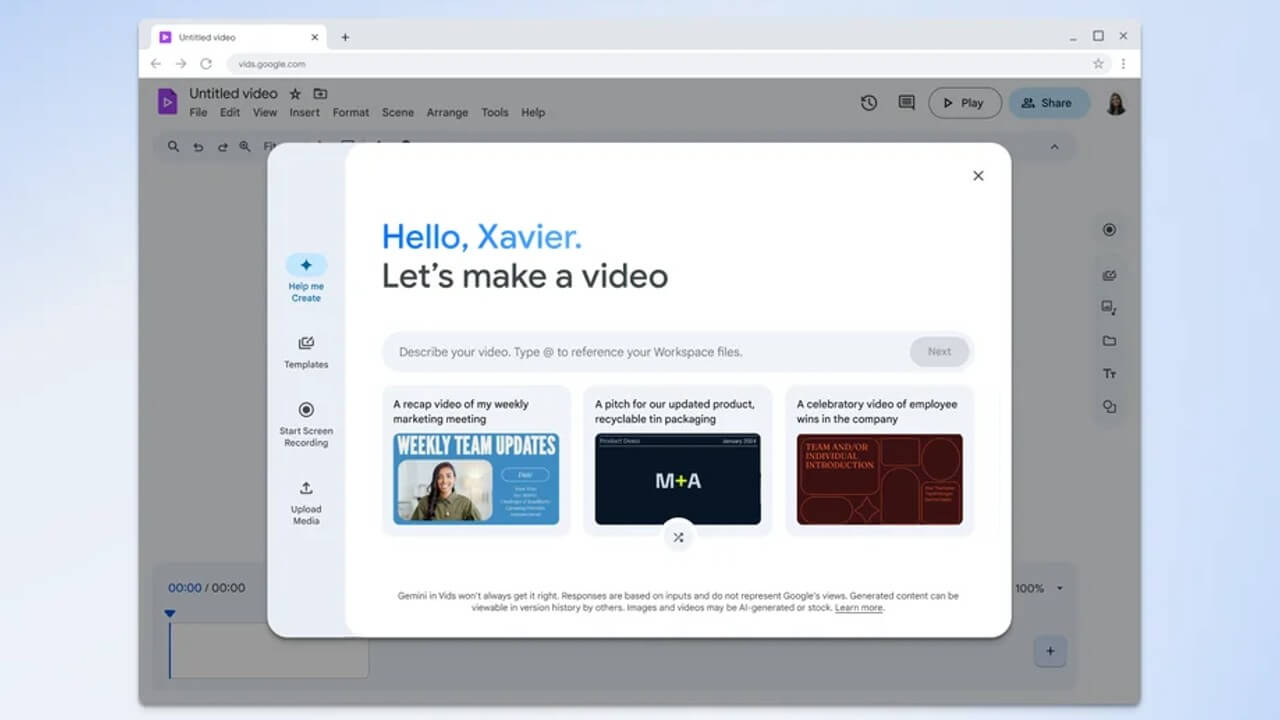Shuffle the example prompts below the cards
Viewport: 1280px width, 720px height.
(x=678, y=537)
